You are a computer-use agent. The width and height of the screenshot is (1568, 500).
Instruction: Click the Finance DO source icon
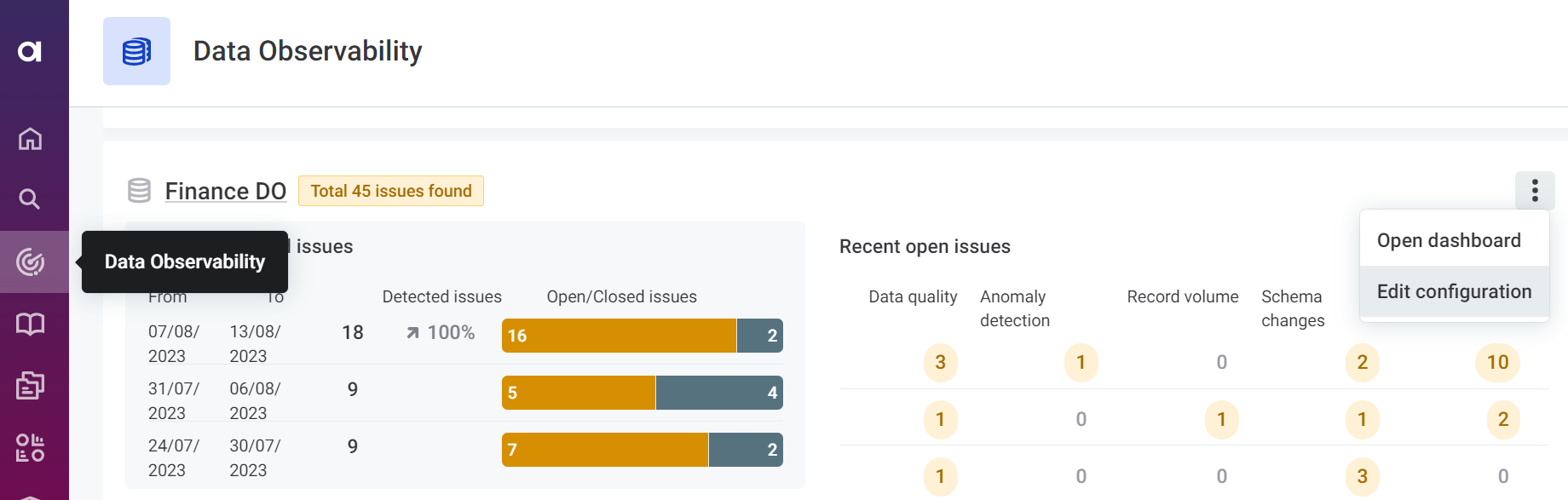(139, 191)
